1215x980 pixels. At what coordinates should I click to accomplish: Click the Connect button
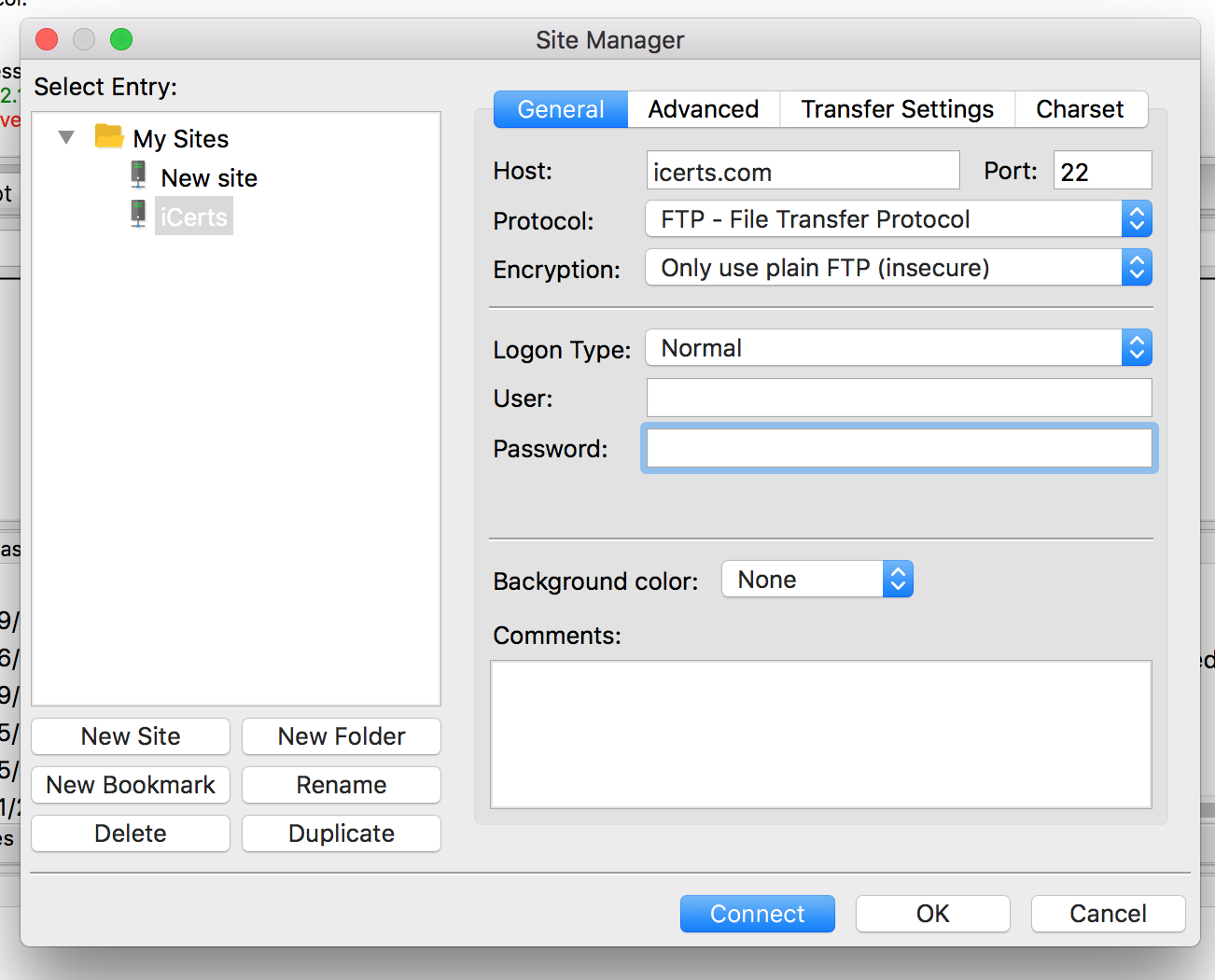[x=758, y=914]
